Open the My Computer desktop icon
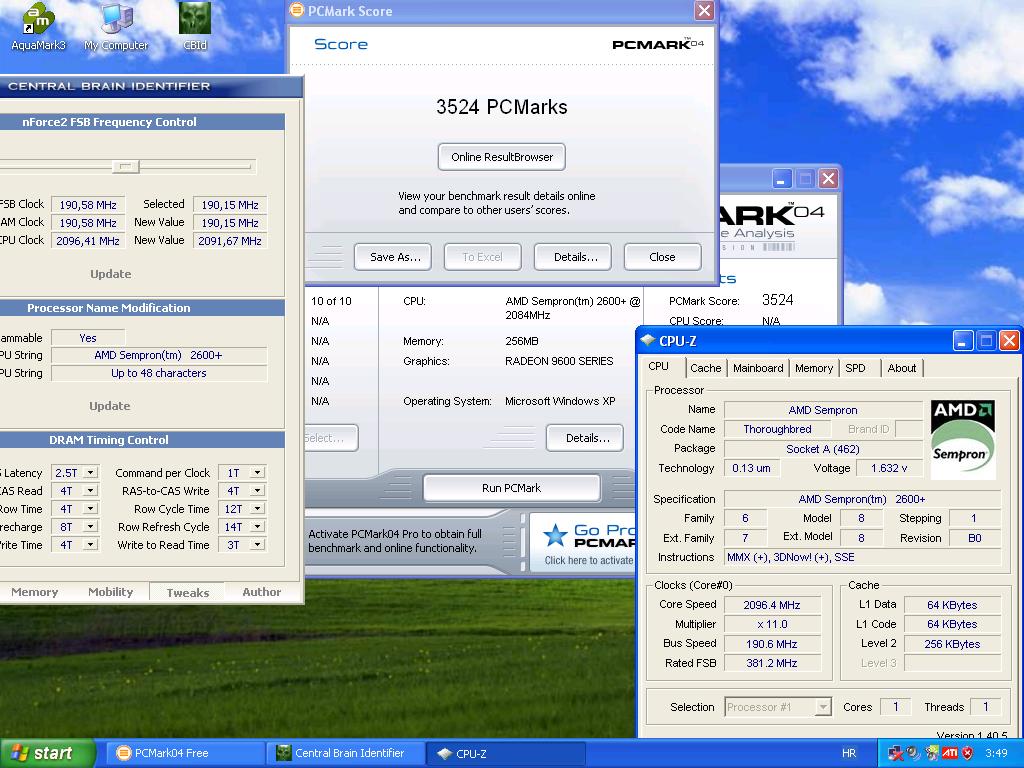The width and height of the screenshot is (1024, 768). [x=116, y=26]
